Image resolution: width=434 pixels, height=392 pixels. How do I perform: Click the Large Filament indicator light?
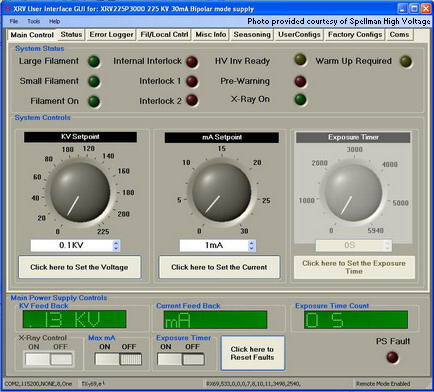94,62
